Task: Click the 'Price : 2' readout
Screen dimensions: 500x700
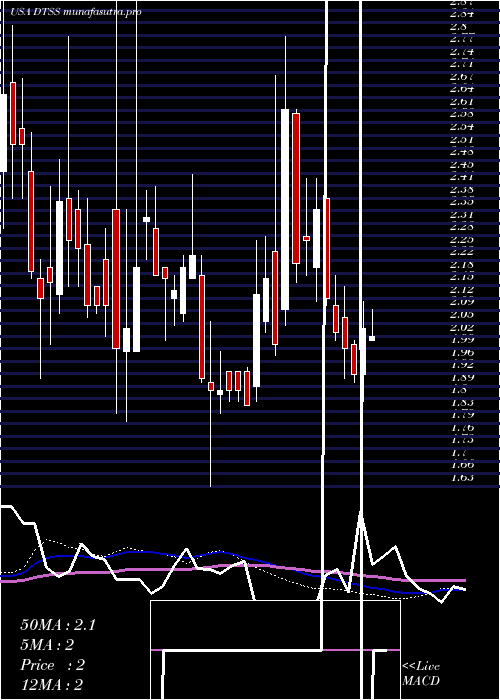Action: 52,665
